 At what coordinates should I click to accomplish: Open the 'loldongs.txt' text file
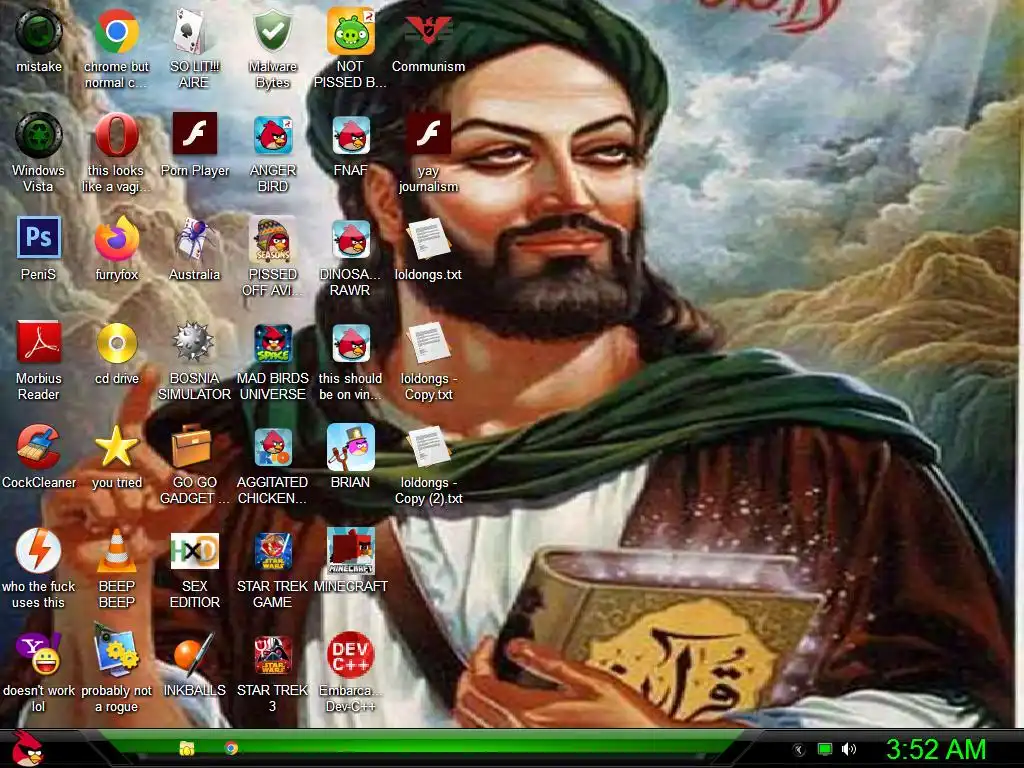(x=428, y=239)
